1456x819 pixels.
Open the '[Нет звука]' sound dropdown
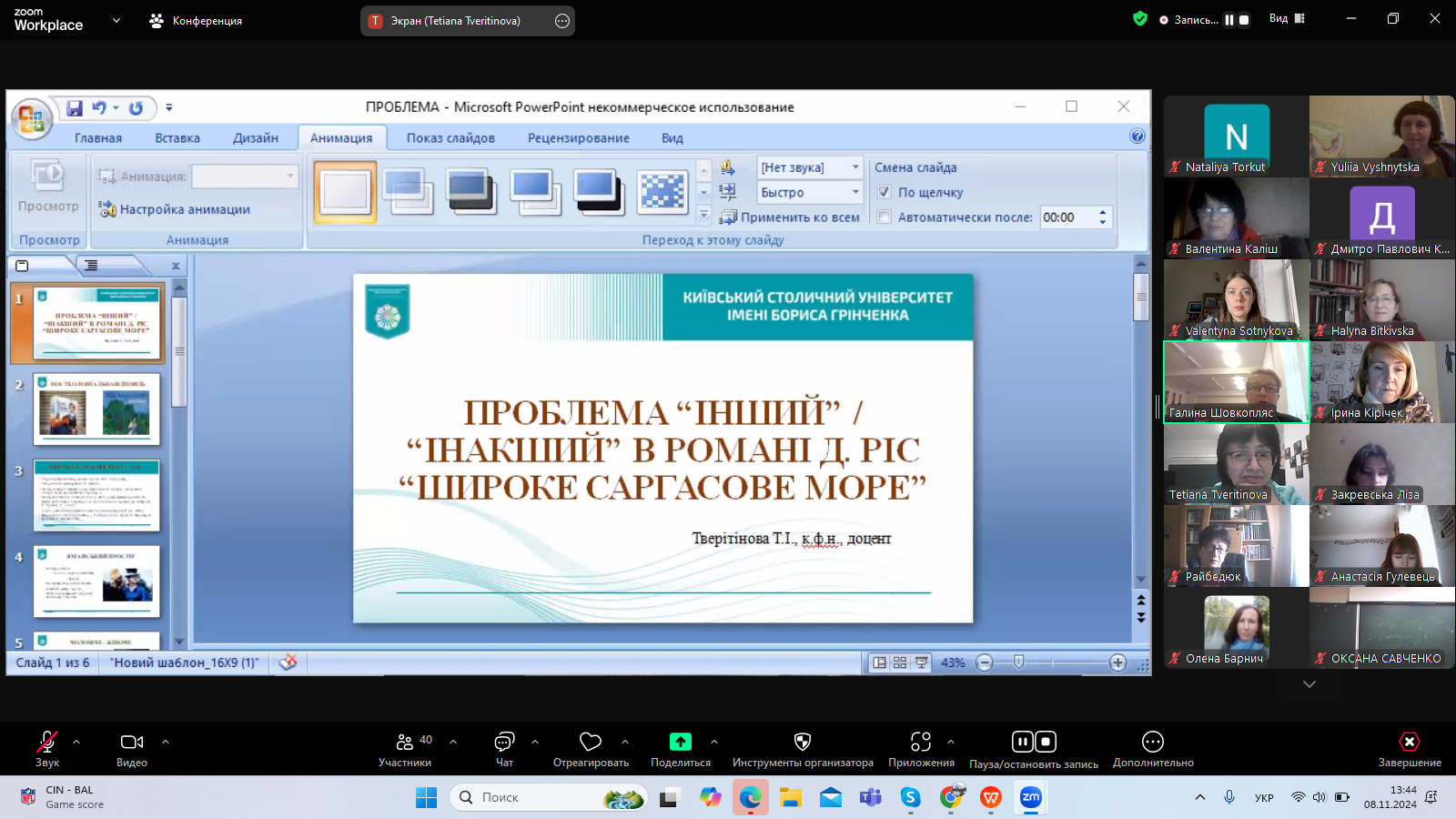[x=810, y=167]
